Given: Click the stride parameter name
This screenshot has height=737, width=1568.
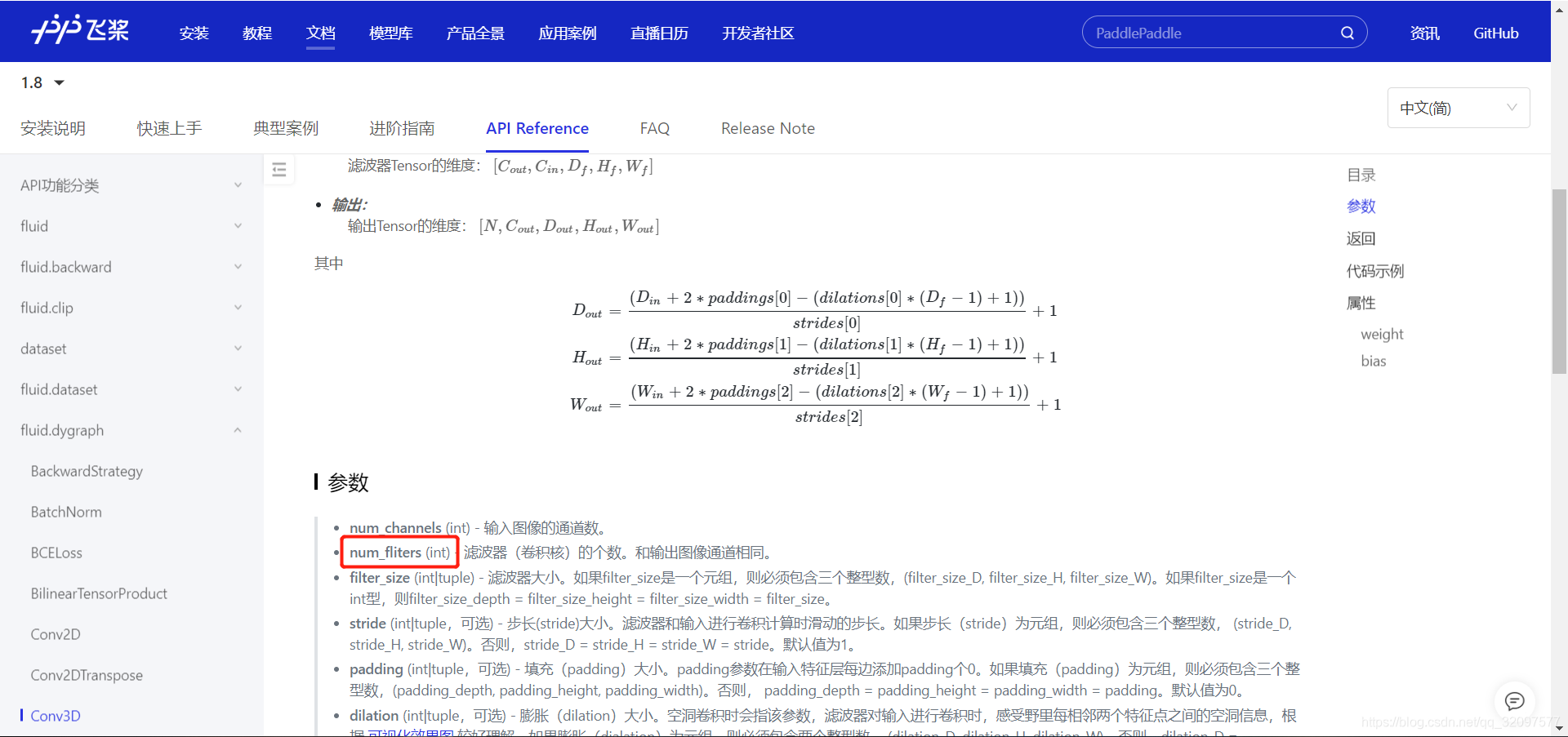Looking at the screenshot, I should point(367,623).
